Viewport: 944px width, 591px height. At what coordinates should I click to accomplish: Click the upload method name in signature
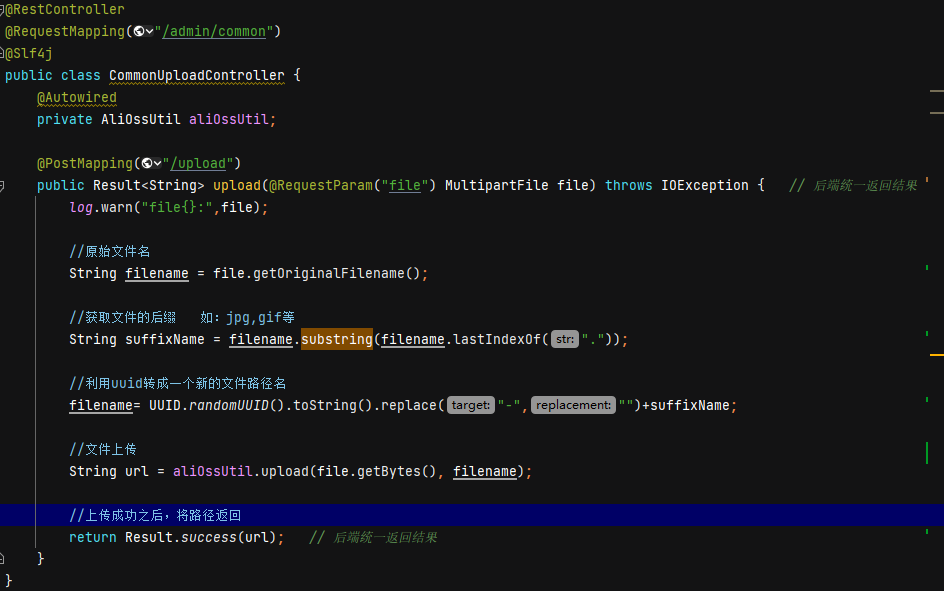point(237,185)
